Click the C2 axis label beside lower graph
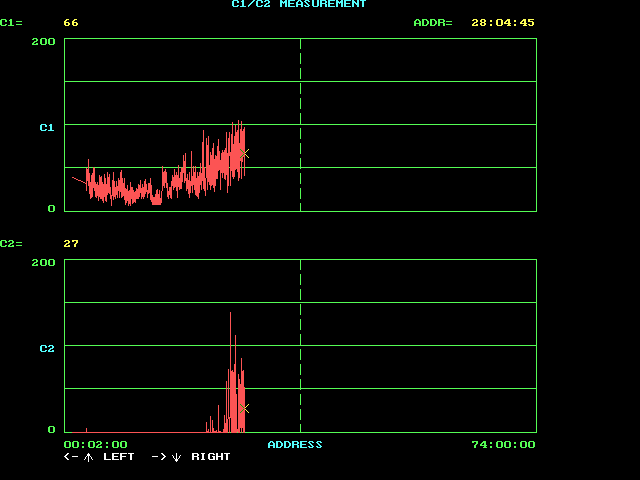 tap(46, 348)
